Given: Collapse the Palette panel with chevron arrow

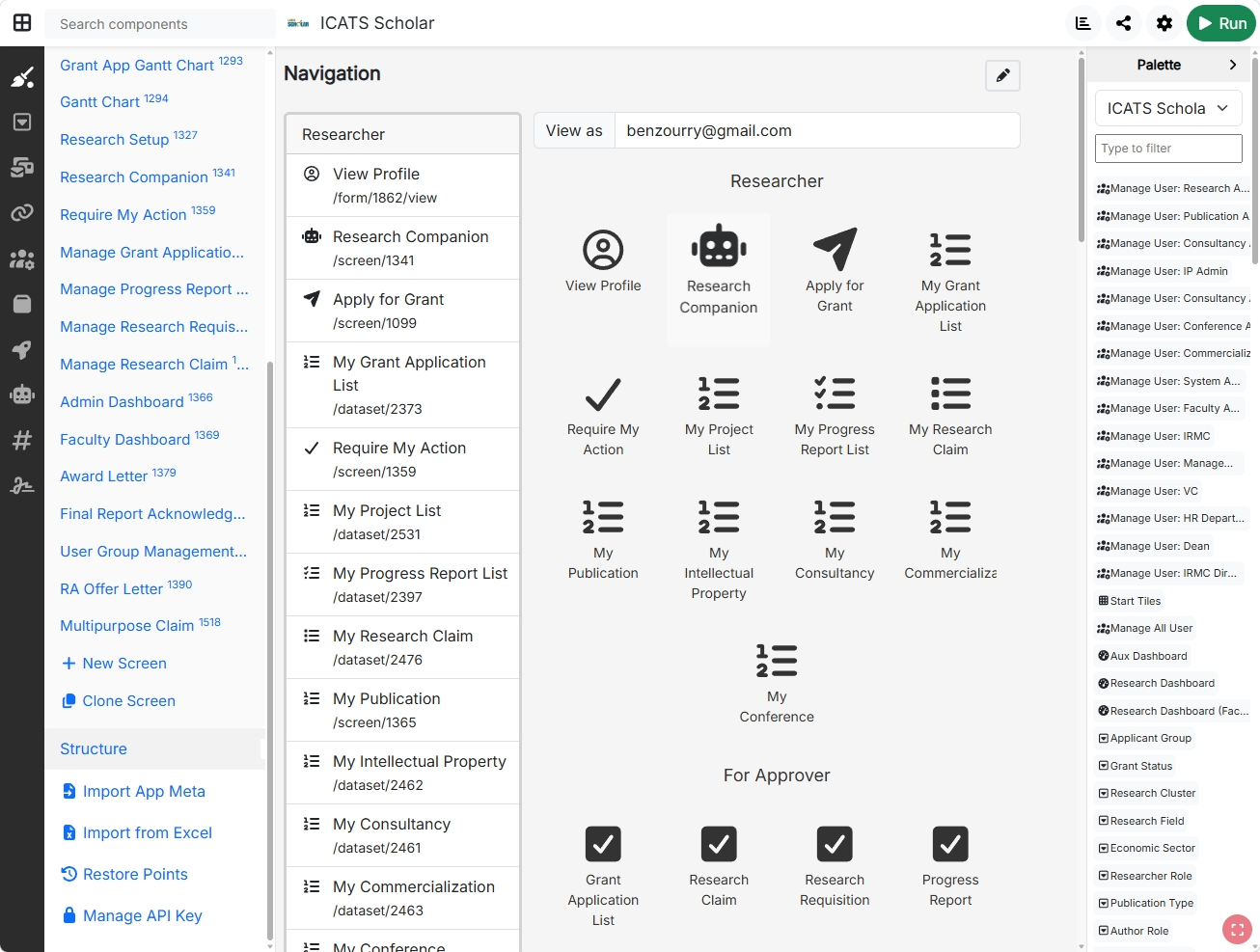Looking at the screenshot, I should pos(1232,65).
